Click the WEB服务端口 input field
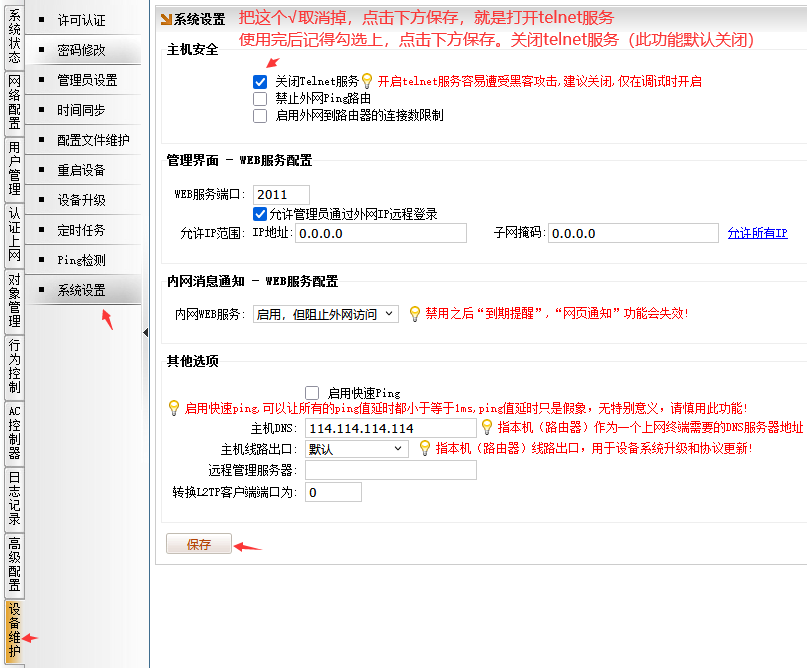 click(281, 194)
